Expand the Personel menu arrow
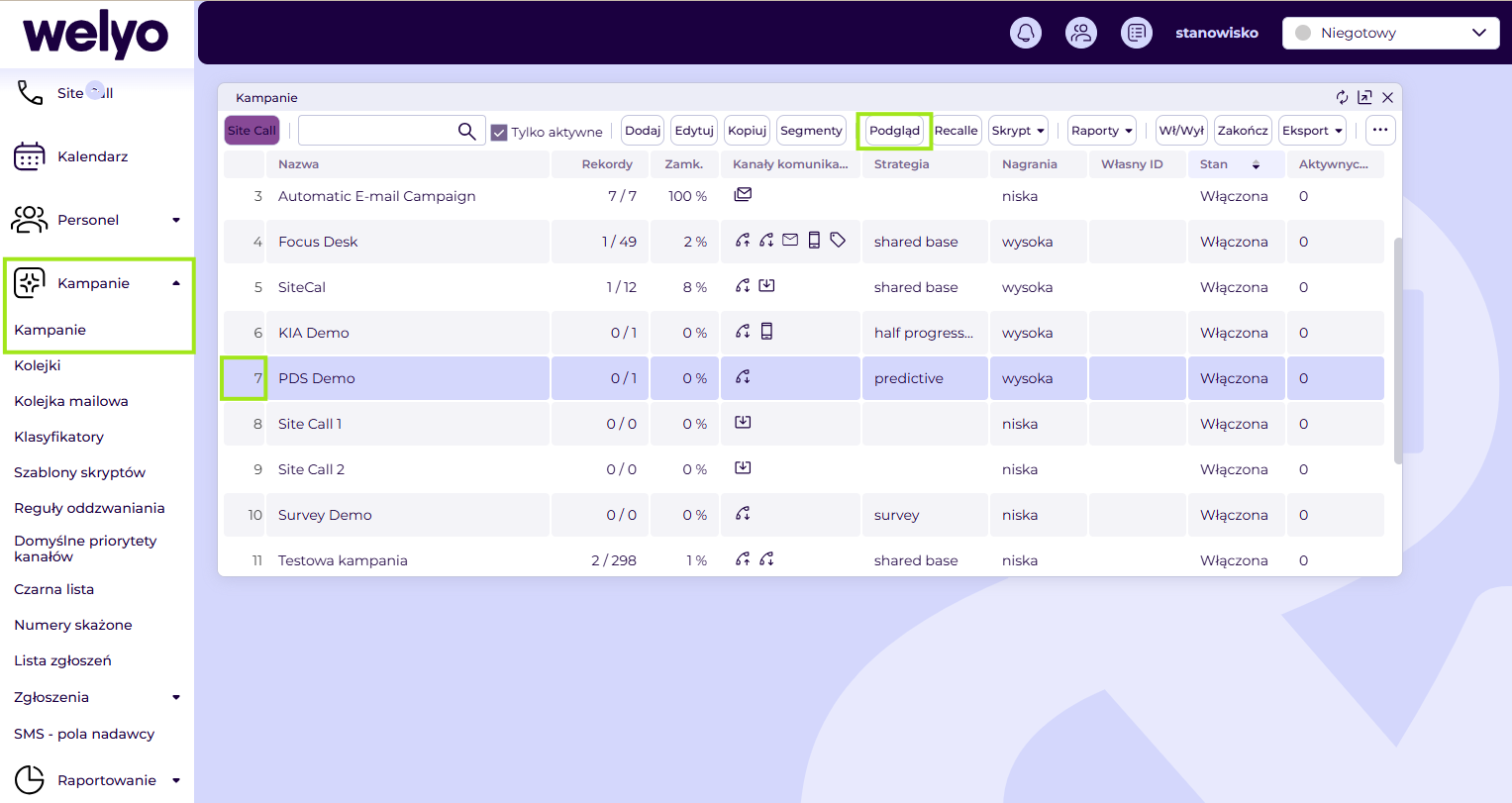Viewport: 1512px width, 803px height. click(x=176, y=220)
